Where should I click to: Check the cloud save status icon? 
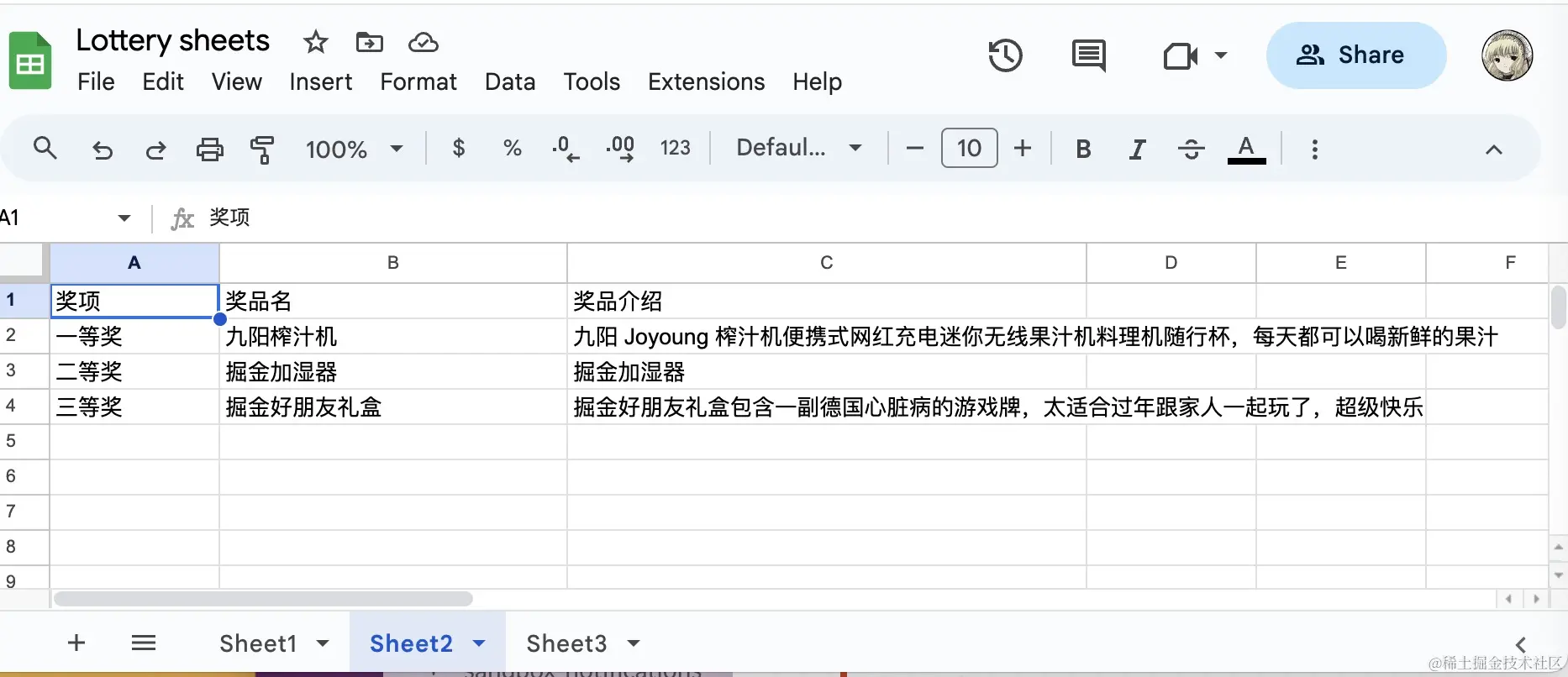pyautogui.click(x=424, y=42)
